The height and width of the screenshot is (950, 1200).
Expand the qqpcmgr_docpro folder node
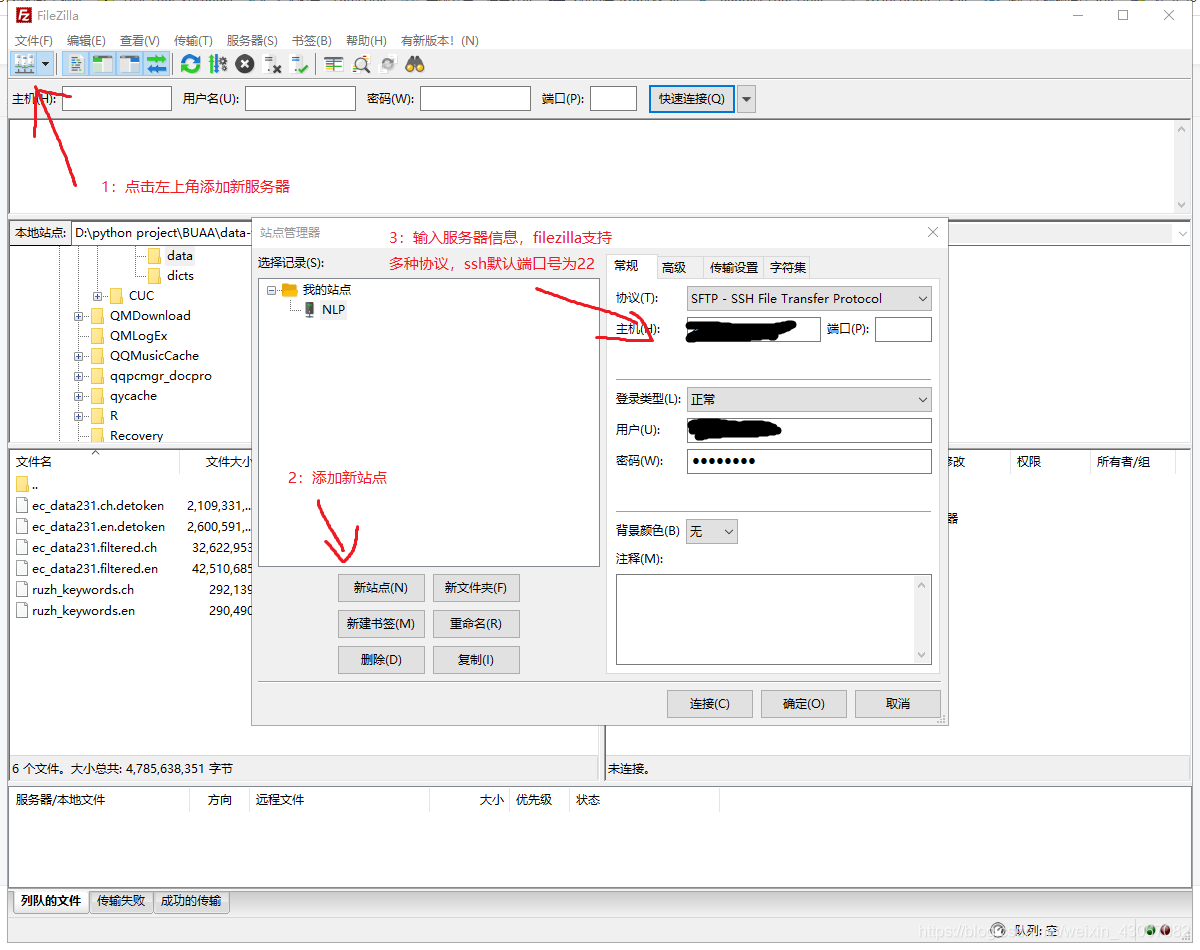pyautogui.click(x=78, y=376)
